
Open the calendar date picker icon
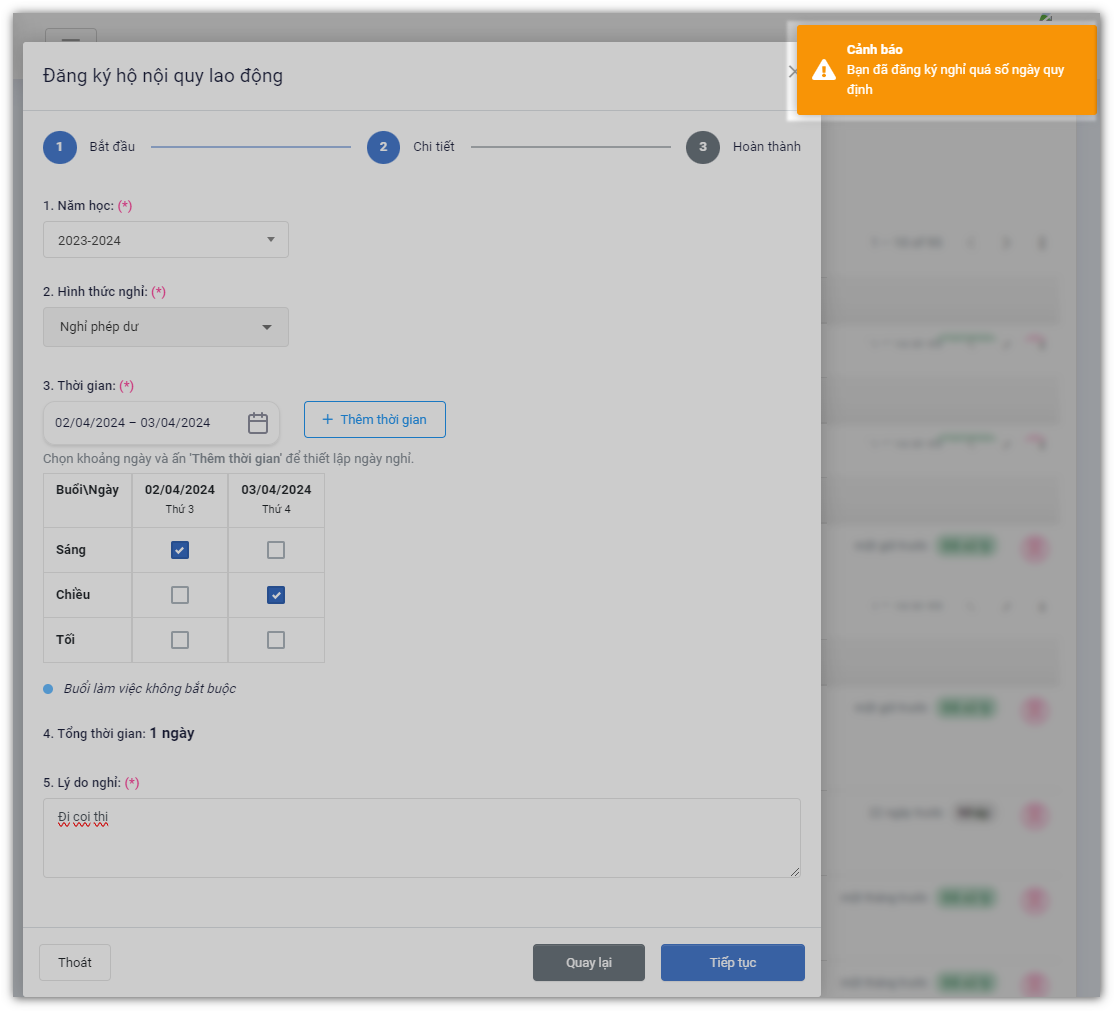pyautogui.click(x=258, y=423)
